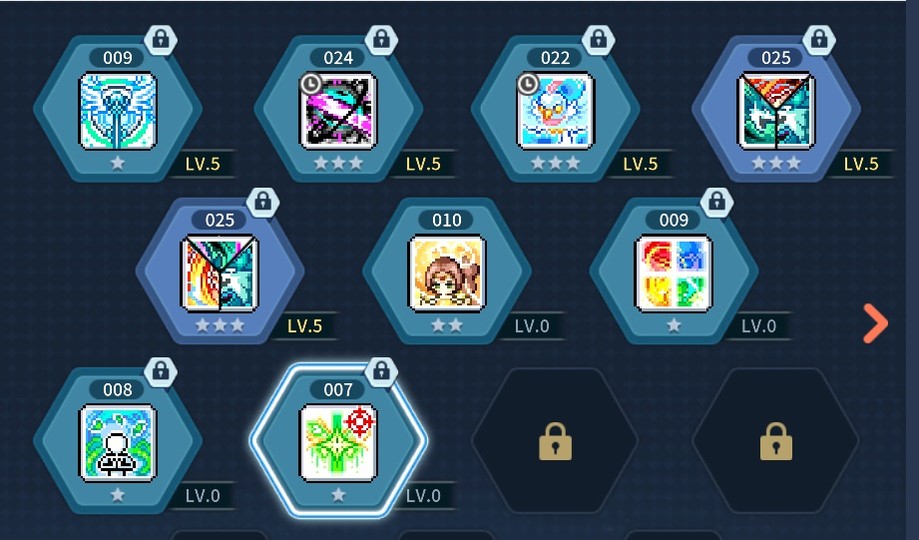The image size is (919, 540).
Task: Click the three-star rating under skill 022
Action: [555, 163]
